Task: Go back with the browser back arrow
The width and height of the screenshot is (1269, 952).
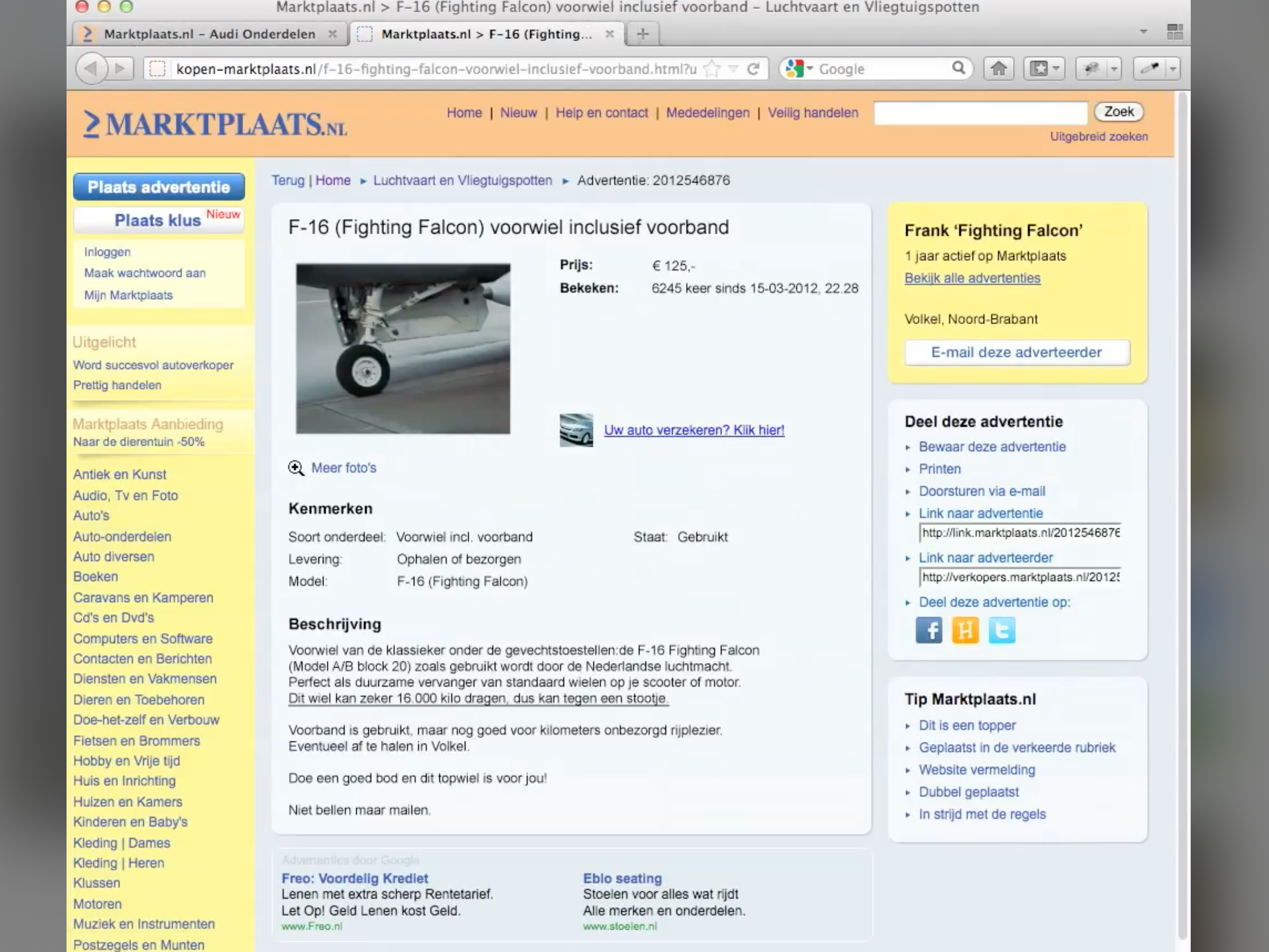Action: point(91,69)
